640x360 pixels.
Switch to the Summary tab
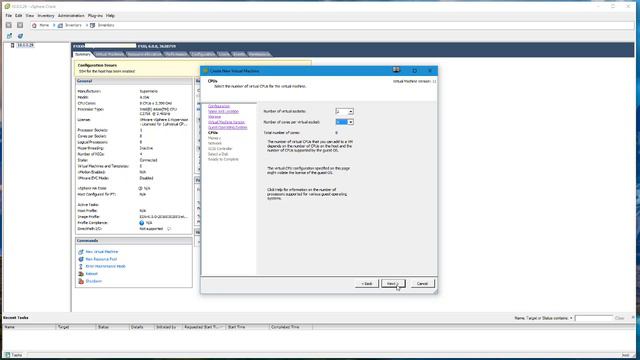tap(83, 54)
